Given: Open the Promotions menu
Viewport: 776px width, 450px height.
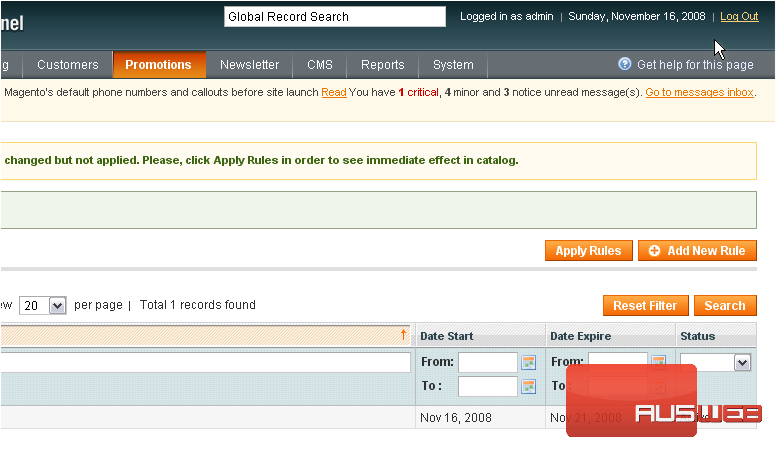Looking at the screenshot, I should 158,65.
